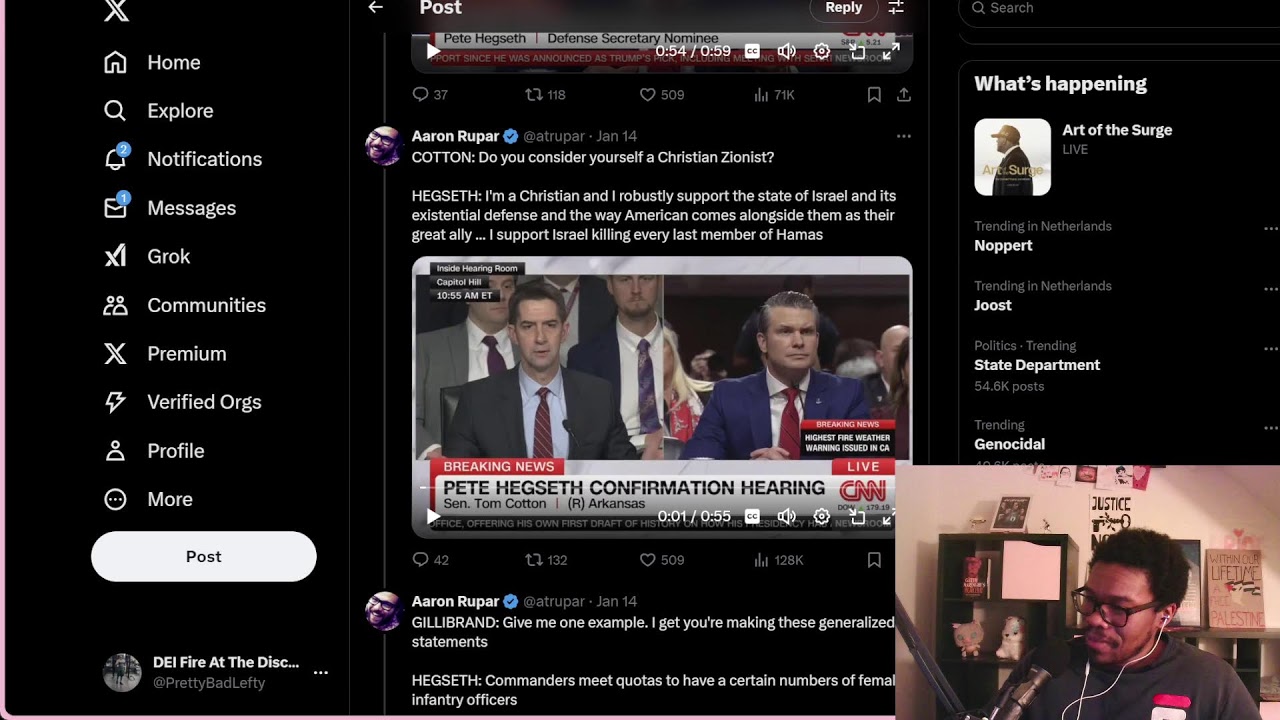Viewport: 1280px width, 720px height.
Task: Open the three-dot menu on the COTTON post
Action: [x=904, y=136]
